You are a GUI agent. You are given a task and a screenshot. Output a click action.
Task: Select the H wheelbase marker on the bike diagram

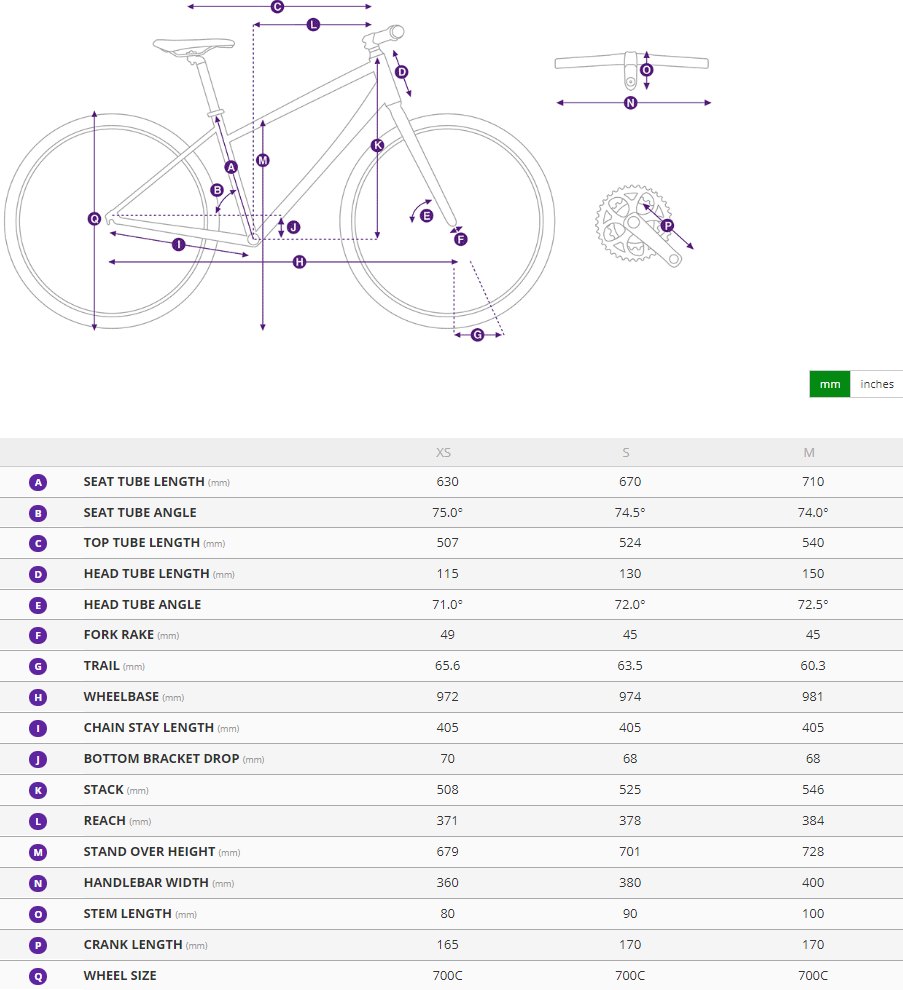pos(299,262)
